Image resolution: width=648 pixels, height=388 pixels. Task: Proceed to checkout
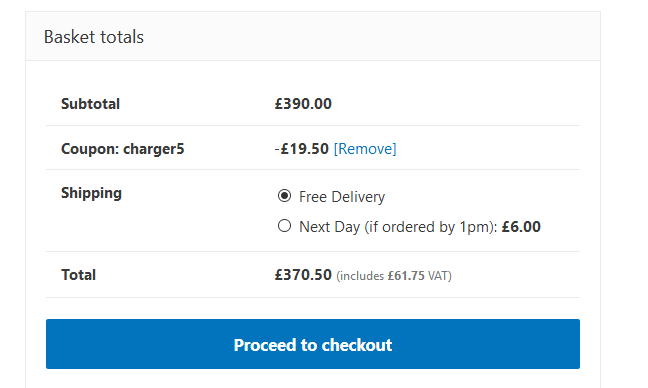click(x=313, y=344)
